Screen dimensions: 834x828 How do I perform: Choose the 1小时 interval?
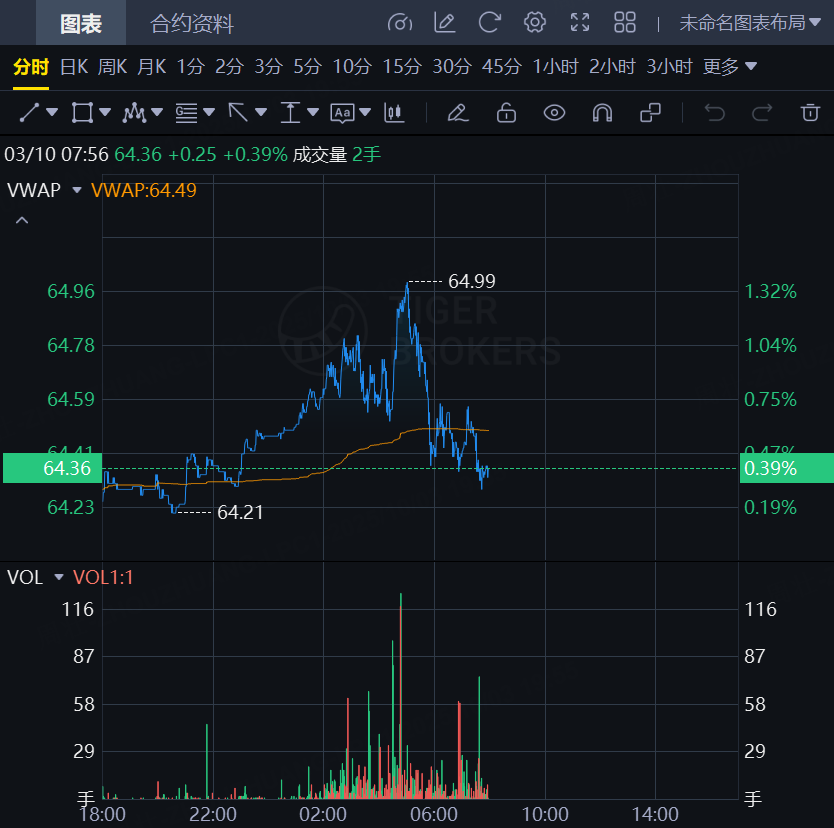click(556, 67)
